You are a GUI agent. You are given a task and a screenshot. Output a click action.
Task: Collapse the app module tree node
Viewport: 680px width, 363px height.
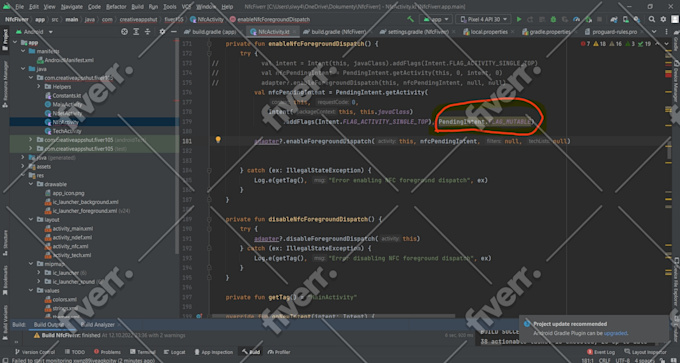coord(16,43)
